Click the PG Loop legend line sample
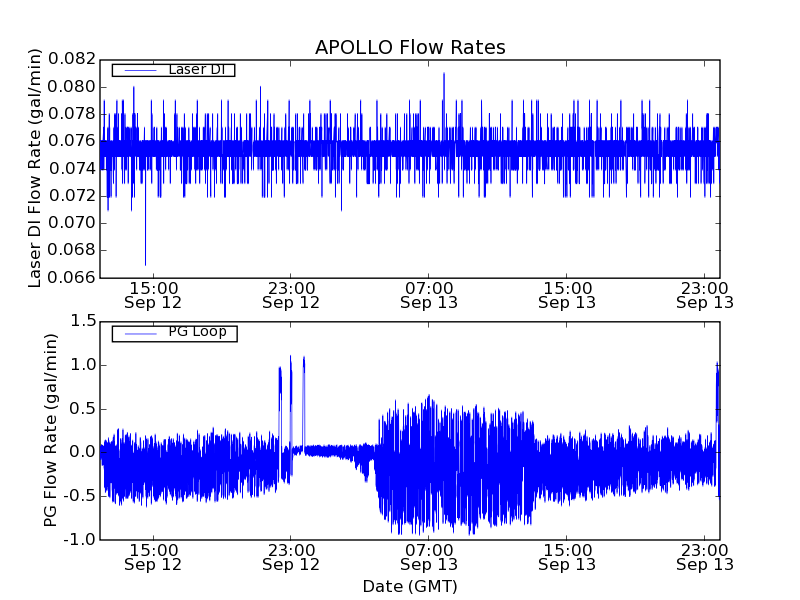 [x=141, y=334]
